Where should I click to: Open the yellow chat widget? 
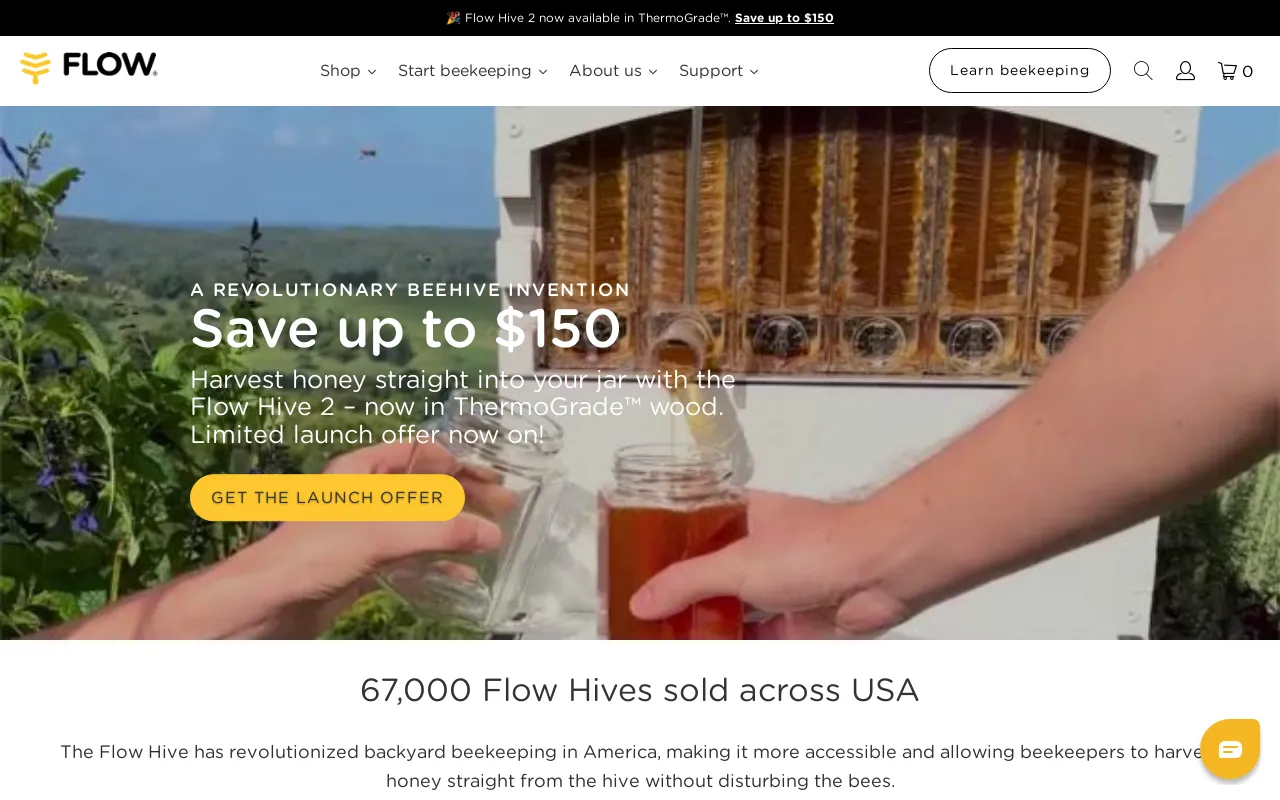point(1230,749)
